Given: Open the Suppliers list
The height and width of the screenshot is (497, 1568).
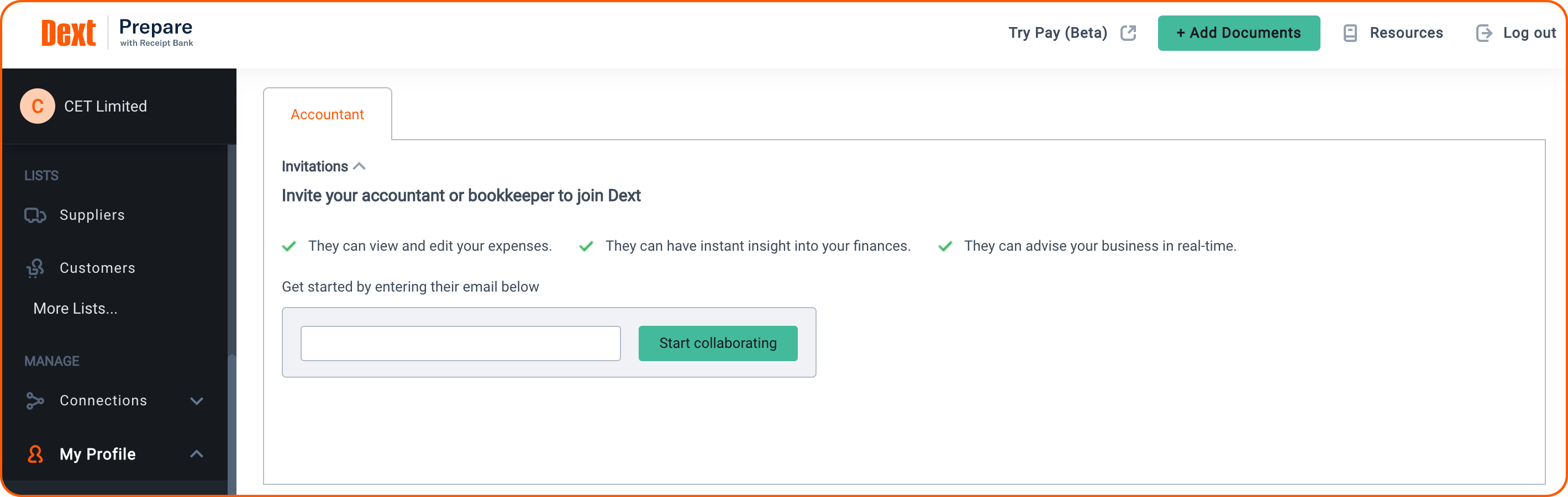Looking at the screenshot, I should pyautogui.click(x=92, y=215).
